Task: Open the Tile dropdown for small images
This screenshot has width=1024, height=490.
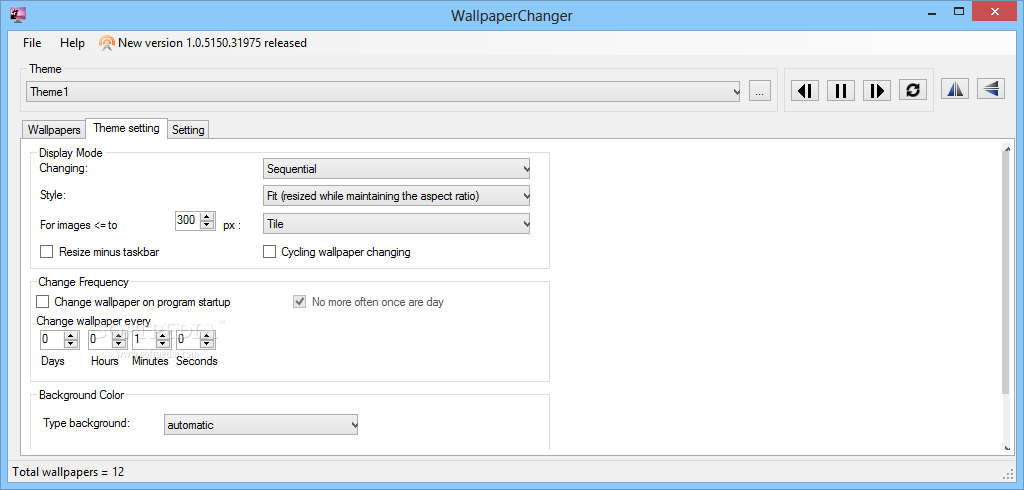Action: pyautogui.click(x=396, y=224)
